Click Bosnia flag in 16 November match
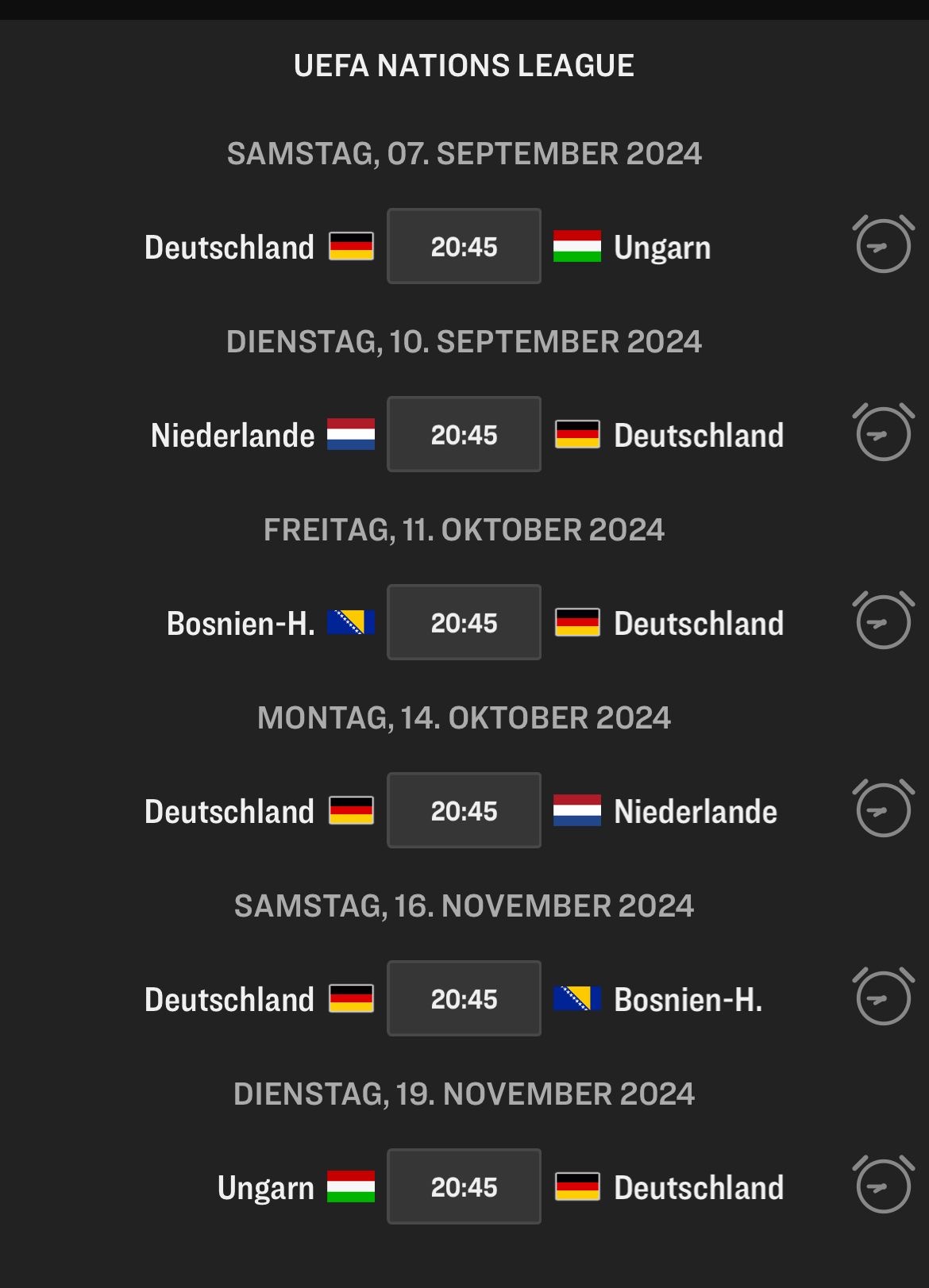The image size is (929, 1288). click(x=577, y=999)
